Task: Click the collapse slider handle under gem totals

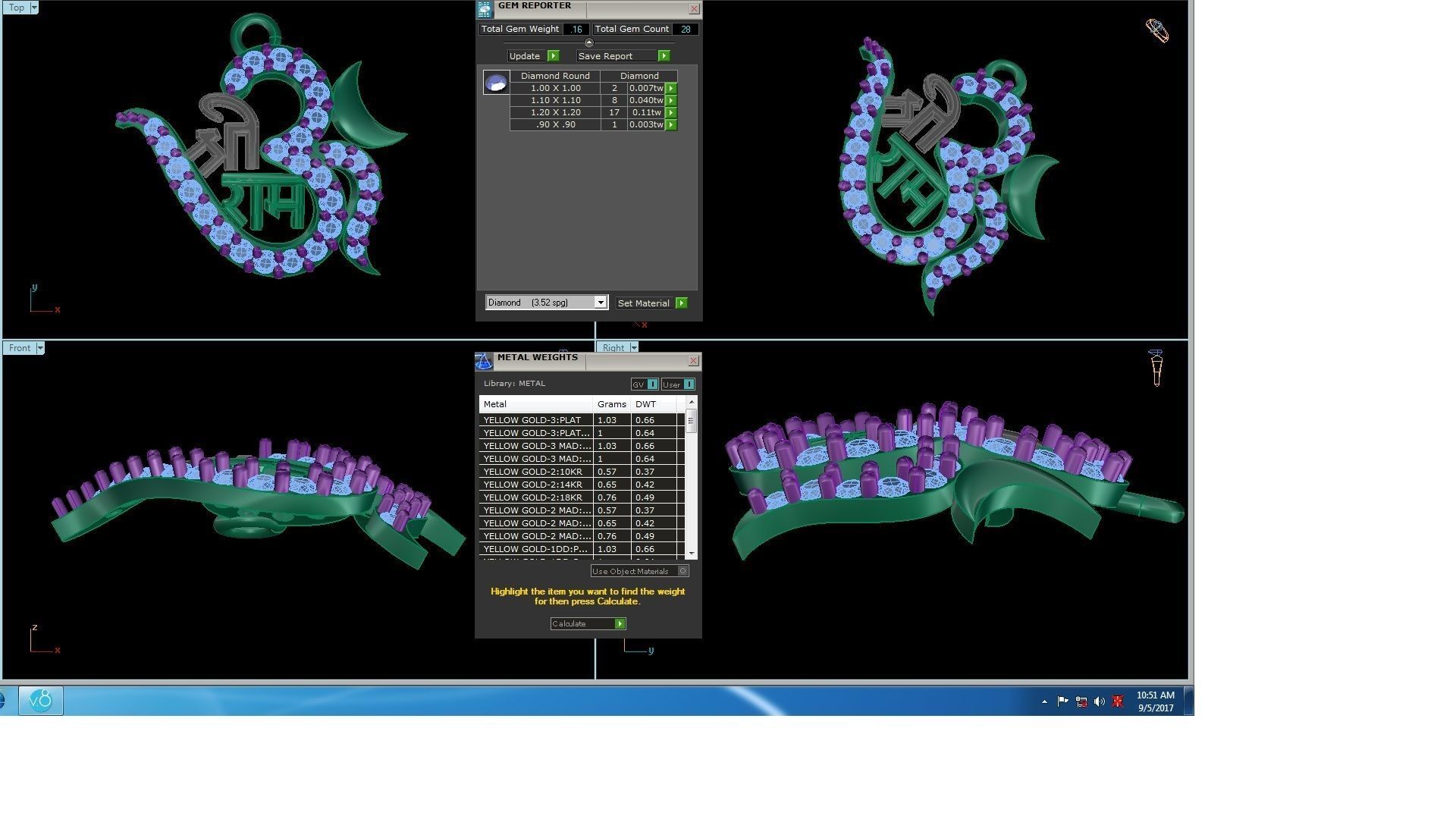Action: [589, 42]
